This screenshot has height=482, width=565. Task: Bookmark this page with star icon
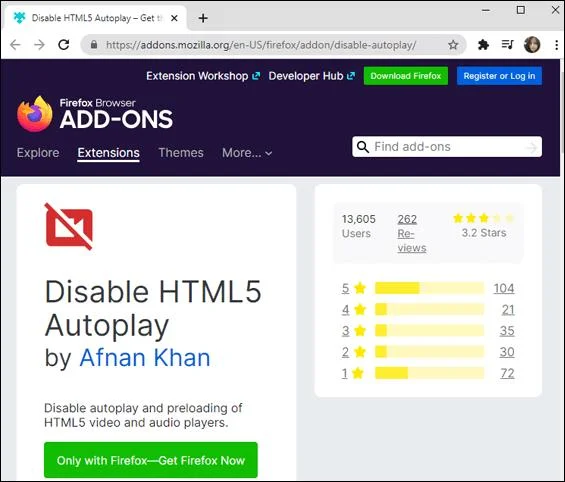point(453,45)
